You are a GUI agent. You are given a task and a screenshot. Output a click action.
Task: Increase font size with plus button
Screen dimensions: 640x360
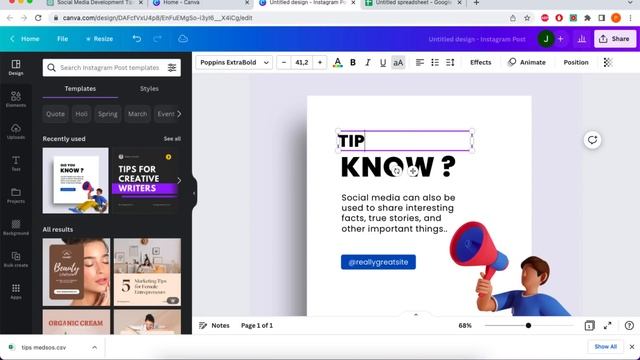pos(320,62)
